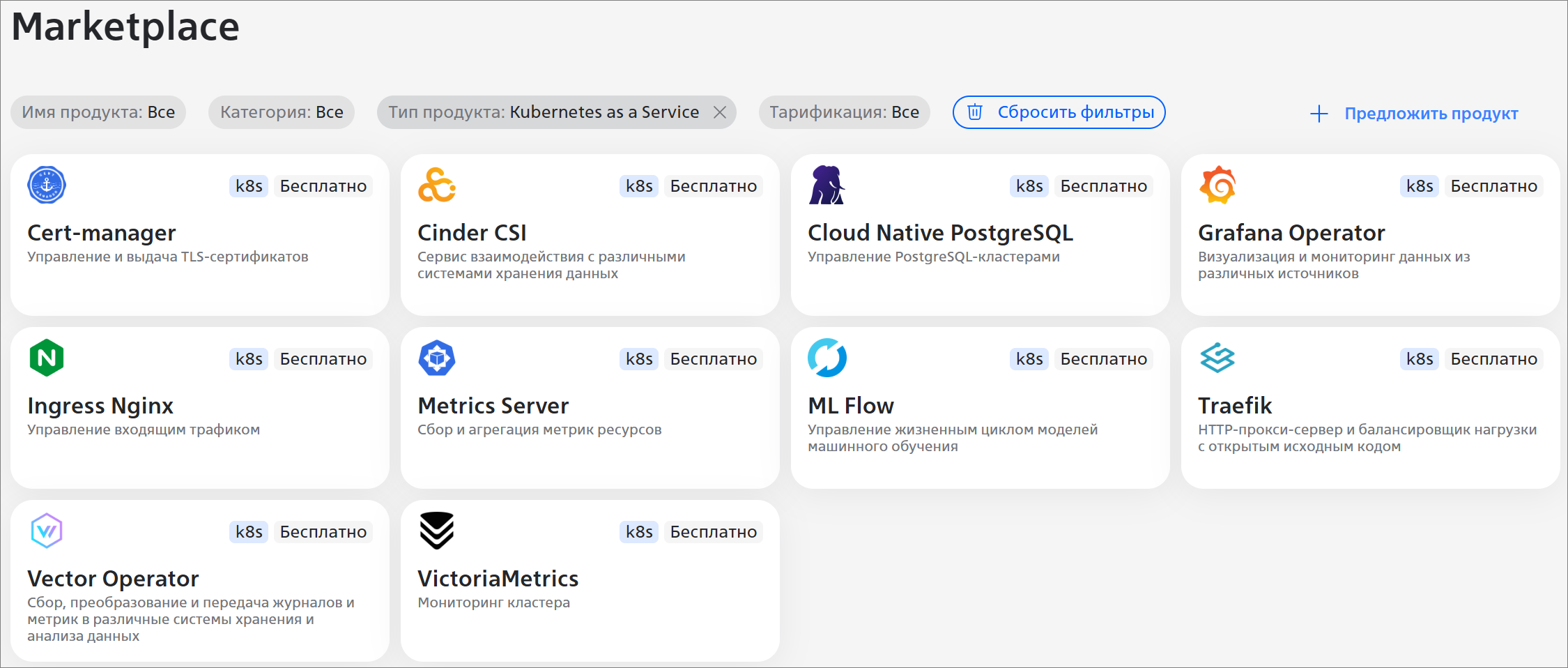Click the Metrics Server blue cube icon

(436, 358)
